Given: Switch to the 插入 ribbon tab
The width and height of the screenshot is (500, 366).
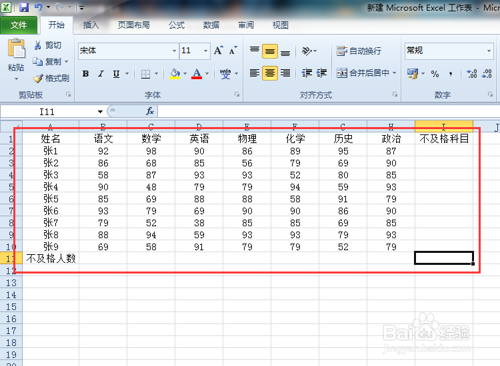Looking at the screenshot, I should 91,25.
